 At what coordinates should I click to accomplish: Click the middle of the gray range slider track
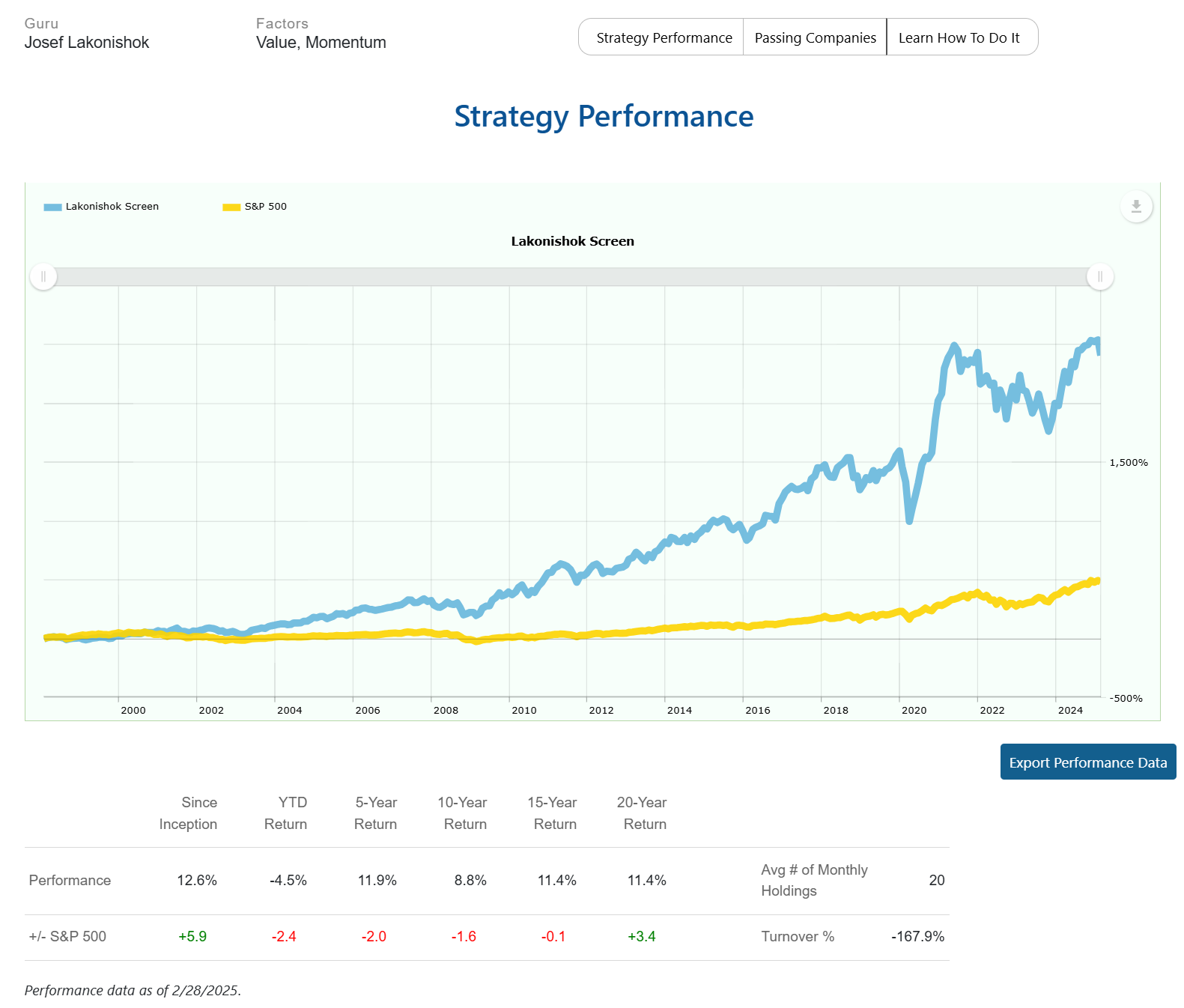(572, 277)
